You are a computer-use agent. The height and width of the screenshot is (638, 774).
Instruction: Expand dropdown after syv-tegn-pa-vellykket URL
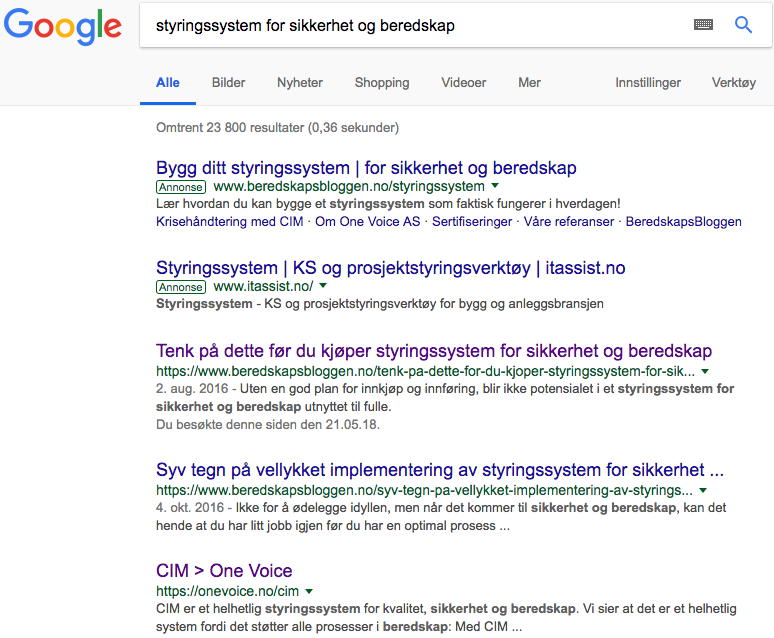tap(703, 490)
